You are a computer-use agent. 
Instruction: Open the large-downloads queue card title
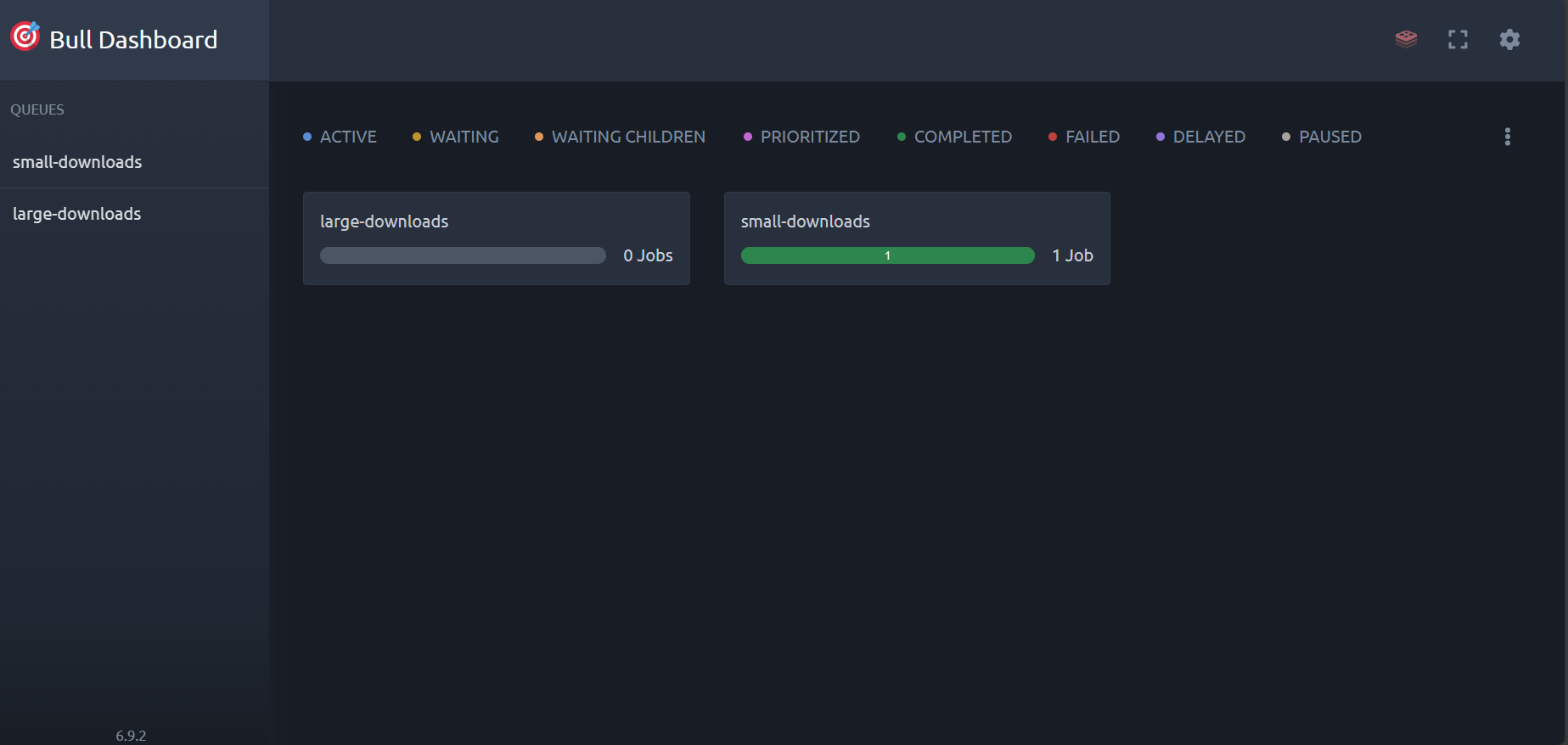(384, 221)
